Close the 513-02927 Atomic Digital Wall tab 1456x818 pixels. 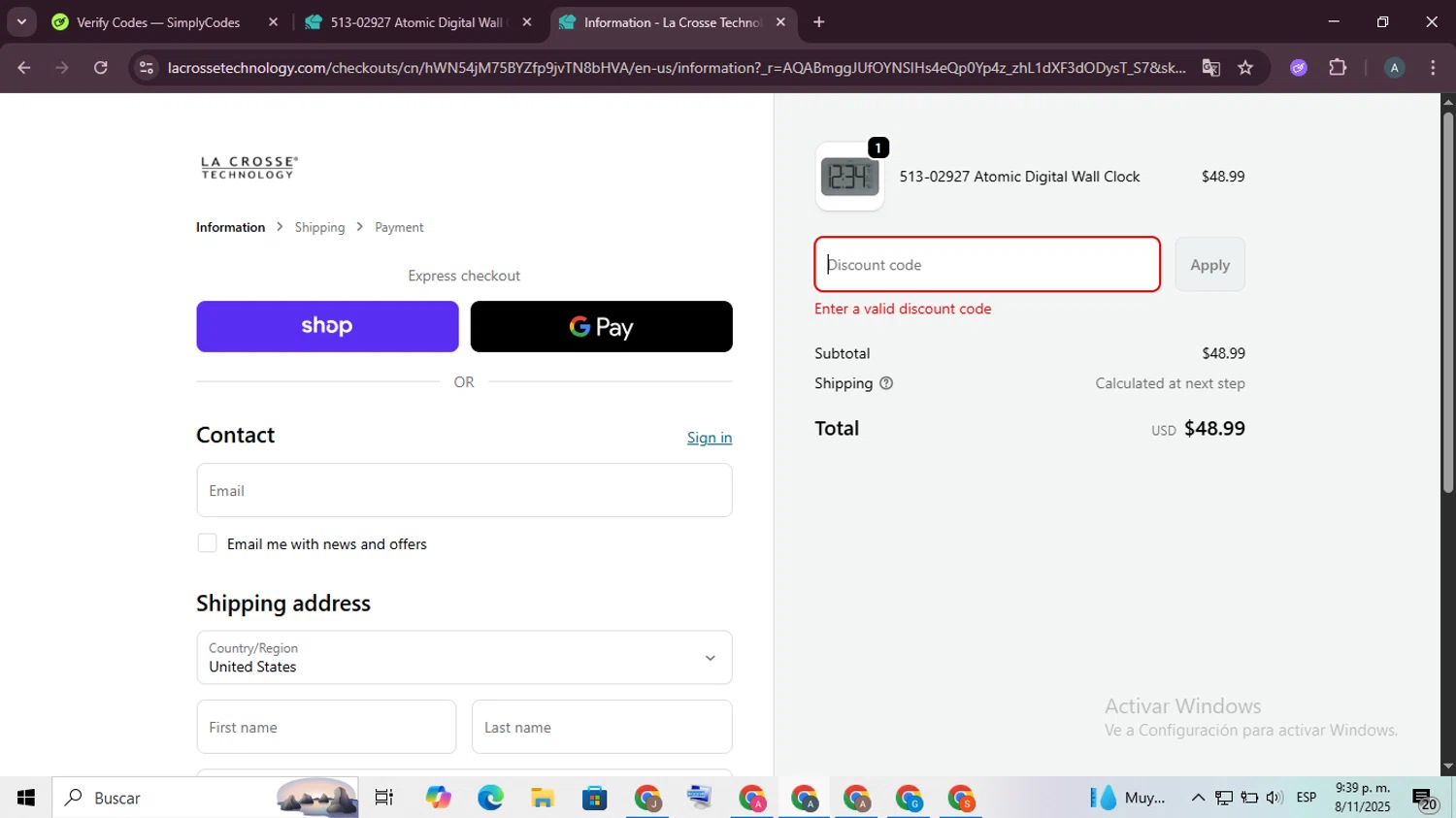[x=527, y=21]
